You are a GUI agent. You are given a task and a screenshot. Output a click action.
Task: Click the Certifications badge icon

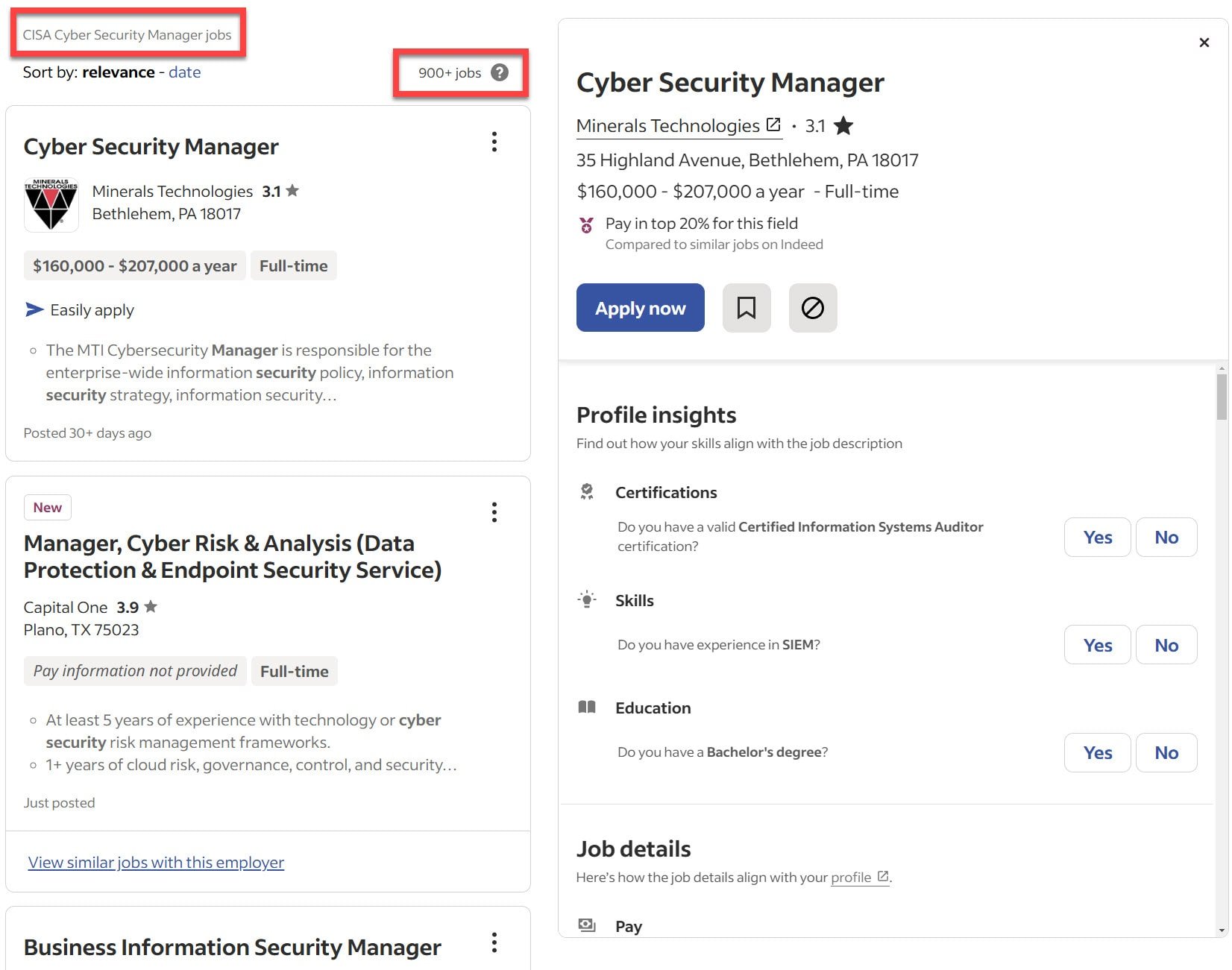pos(587,491)
